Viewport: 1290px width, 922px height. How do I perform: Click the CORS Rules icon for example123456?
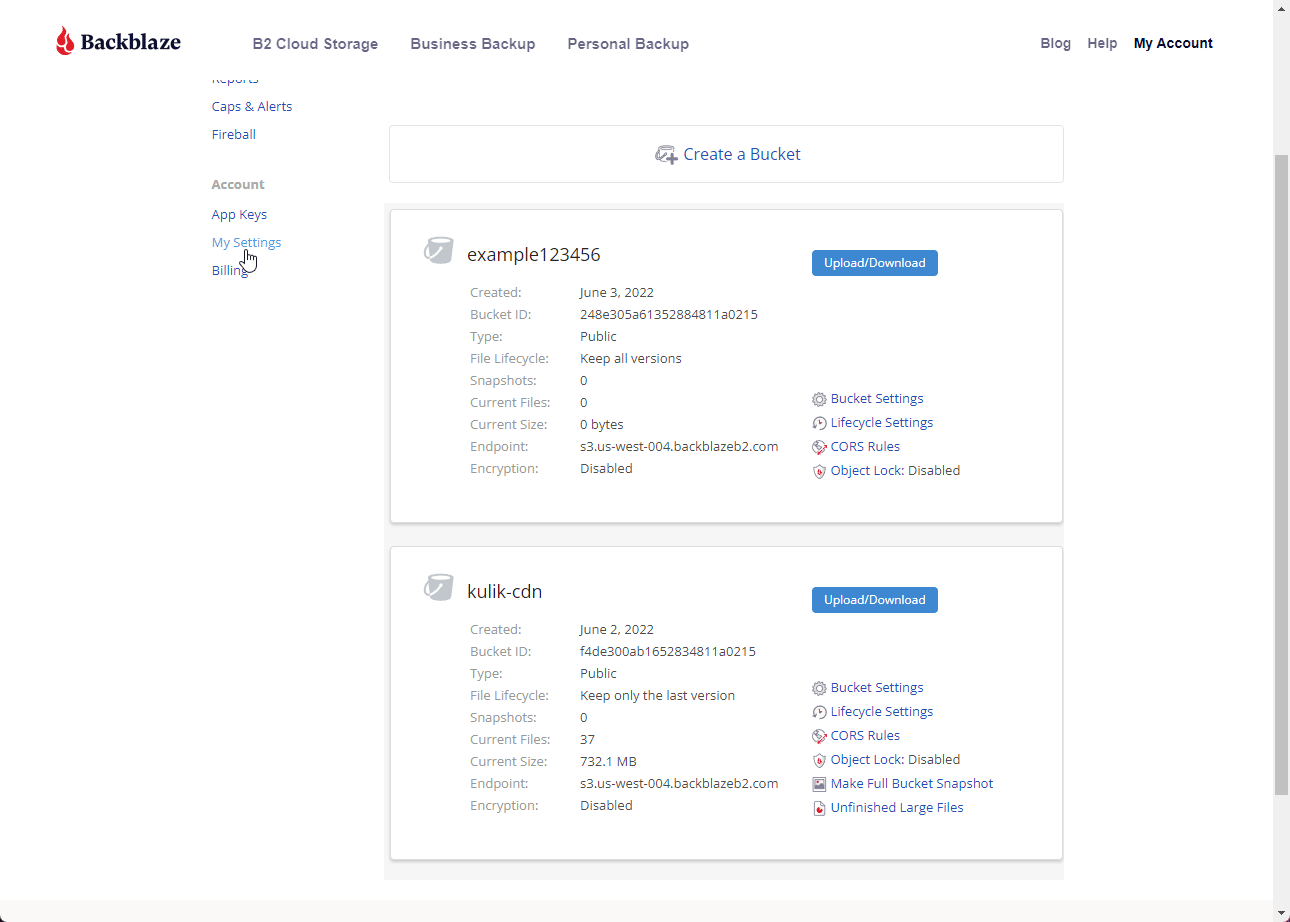(819, 447)
